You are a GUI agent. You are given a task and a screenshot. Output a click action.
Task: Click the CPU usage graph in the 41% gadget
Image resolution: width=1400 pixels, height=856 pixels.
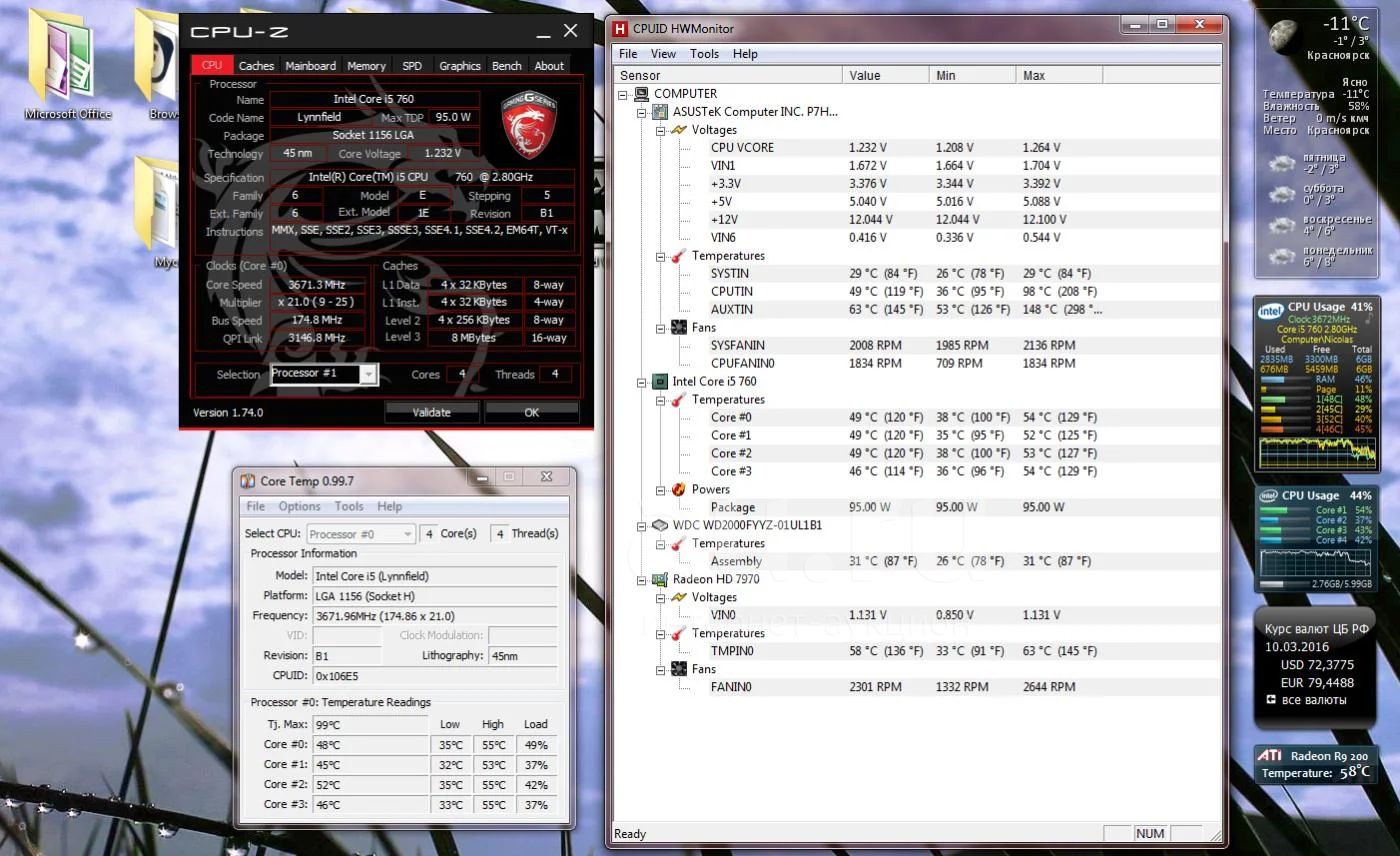point(1317,453)
